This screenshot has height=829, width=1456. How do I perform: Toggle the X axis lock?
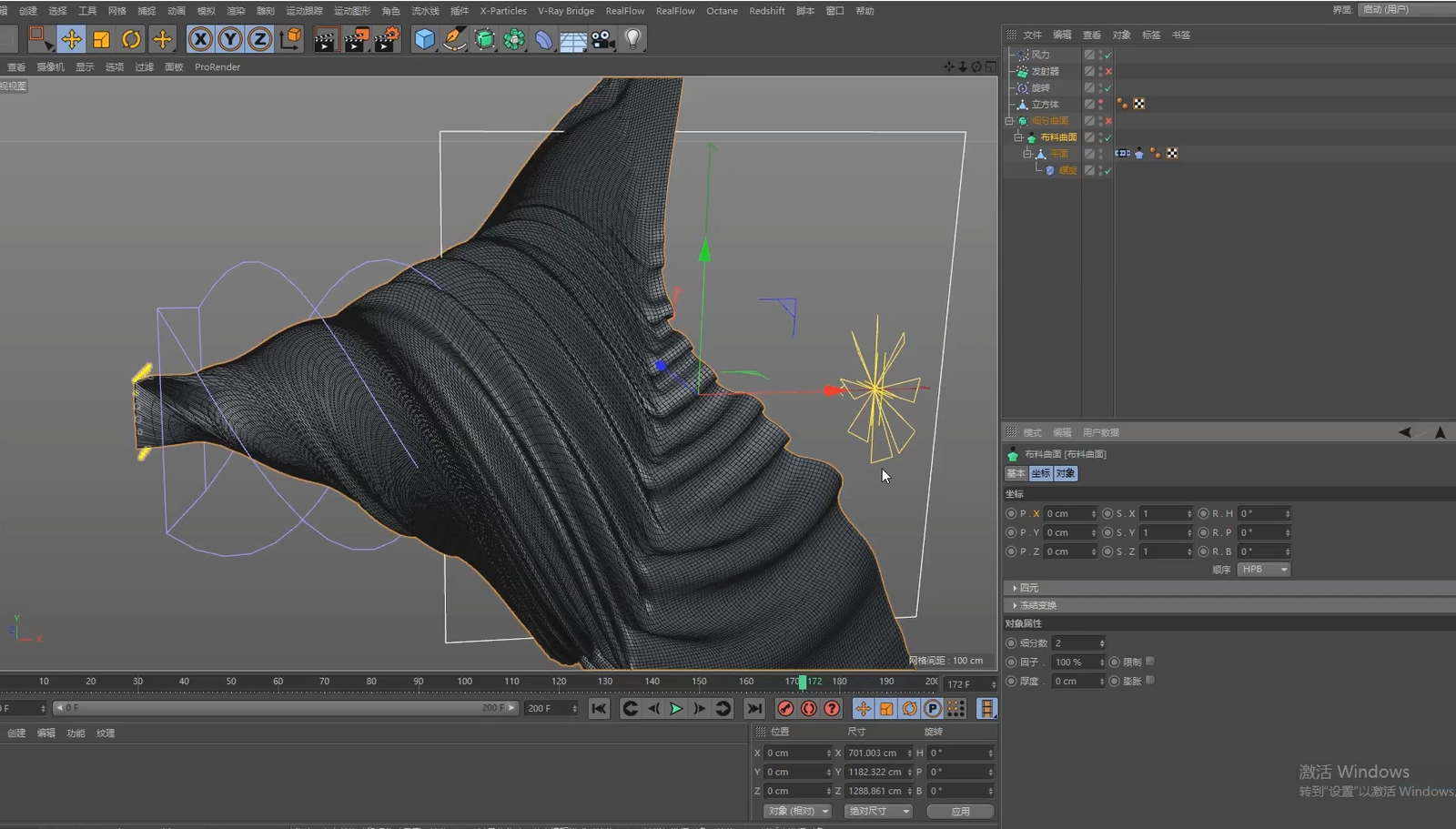pyautogui.click(x=200, y=39)
